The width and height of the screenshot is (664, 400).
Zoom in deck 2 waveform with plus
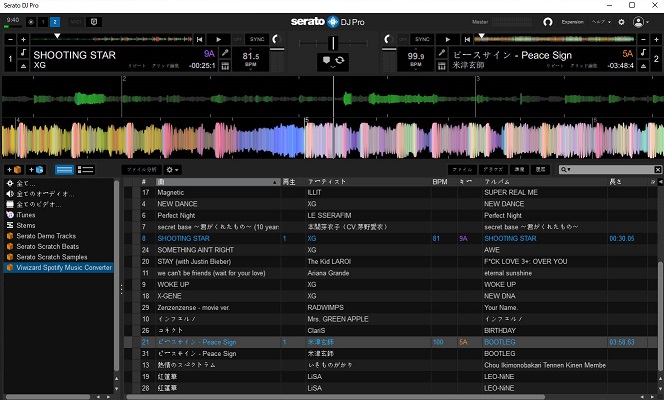point(656,39)
